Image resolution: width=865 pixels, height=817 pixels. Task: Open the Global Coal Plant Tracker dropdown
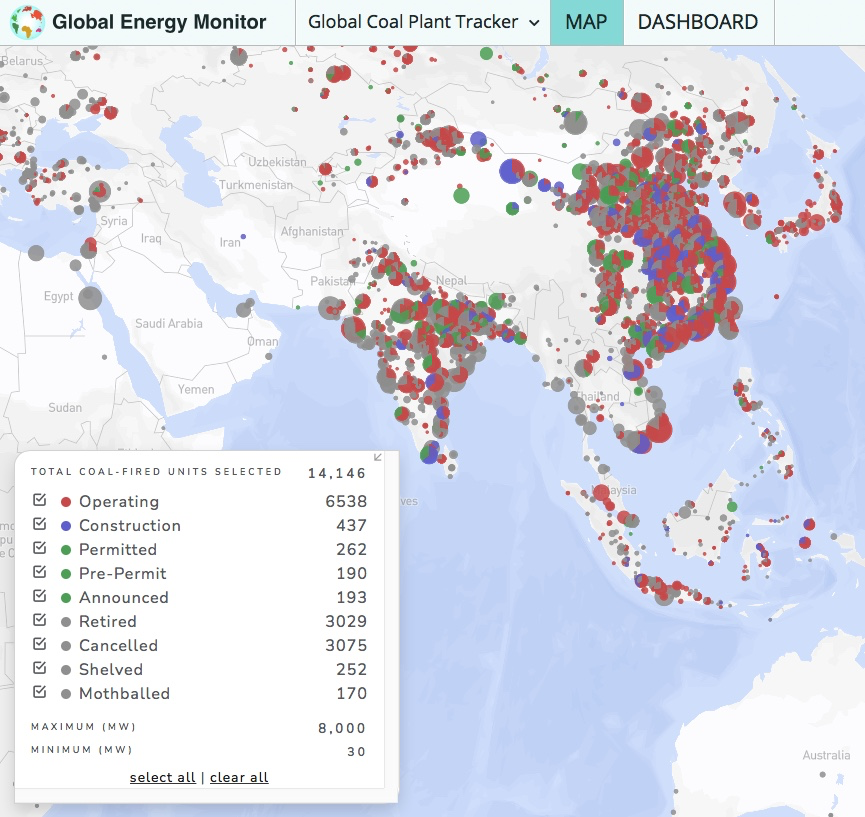(423, 22)
